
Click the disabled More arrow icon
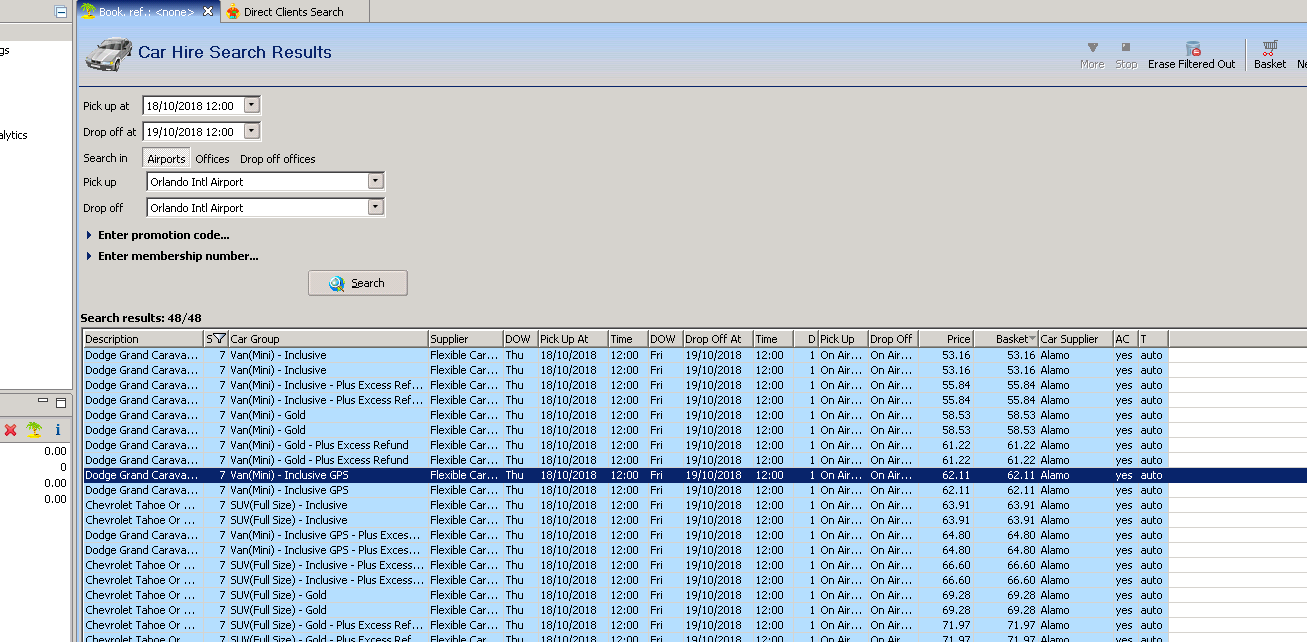pyautogui.click(x=1092, y=47)
